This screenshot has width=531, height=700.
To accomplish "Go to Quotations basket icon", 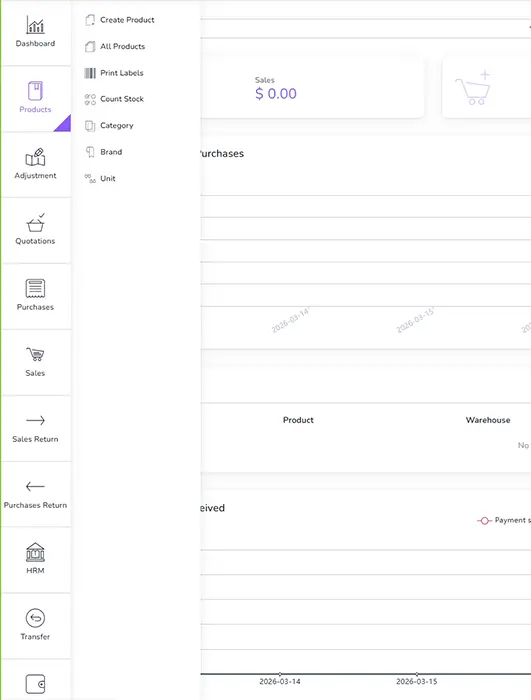I will 35,223.
